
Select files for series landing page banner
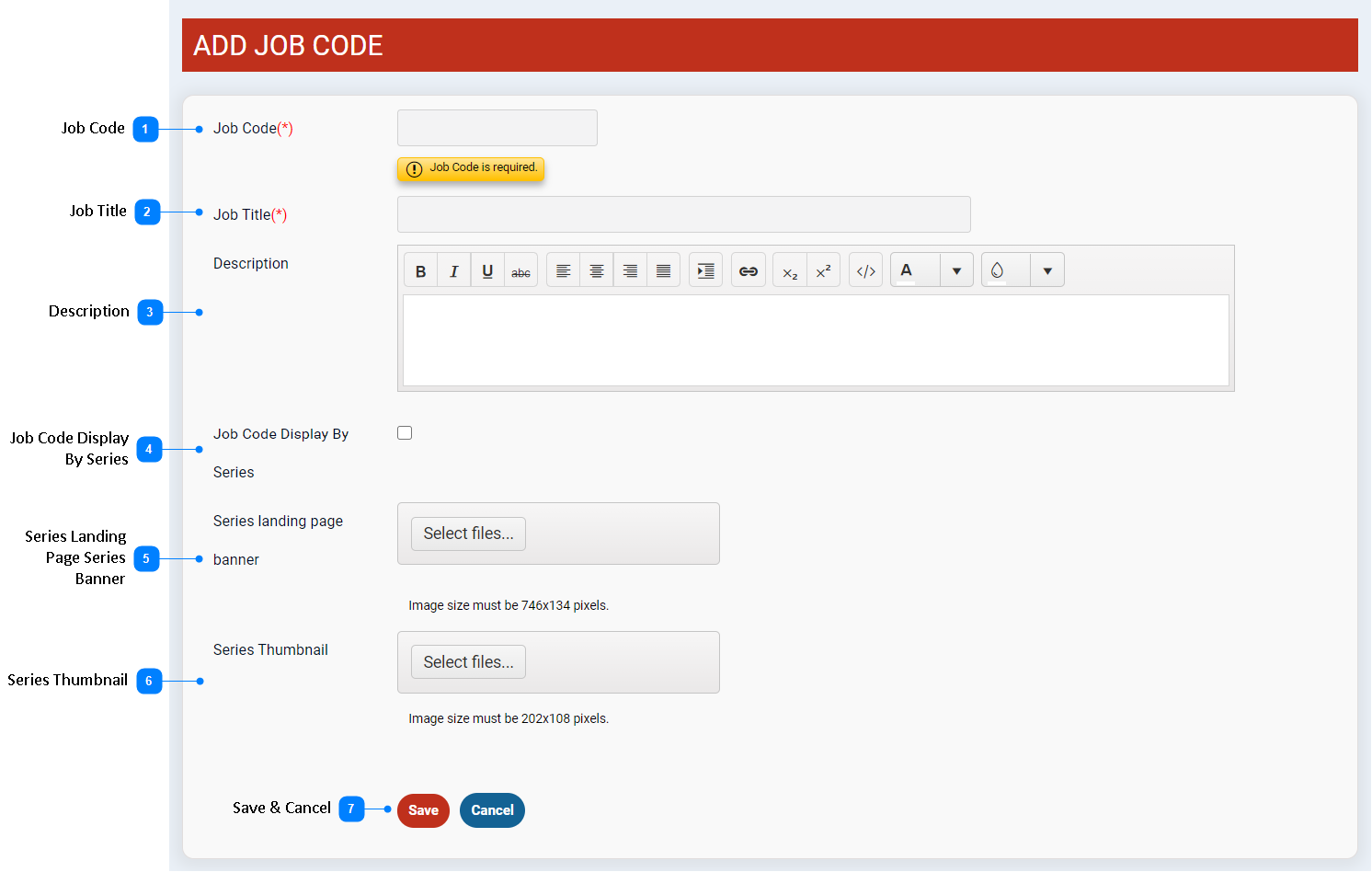tap(468, 534)
